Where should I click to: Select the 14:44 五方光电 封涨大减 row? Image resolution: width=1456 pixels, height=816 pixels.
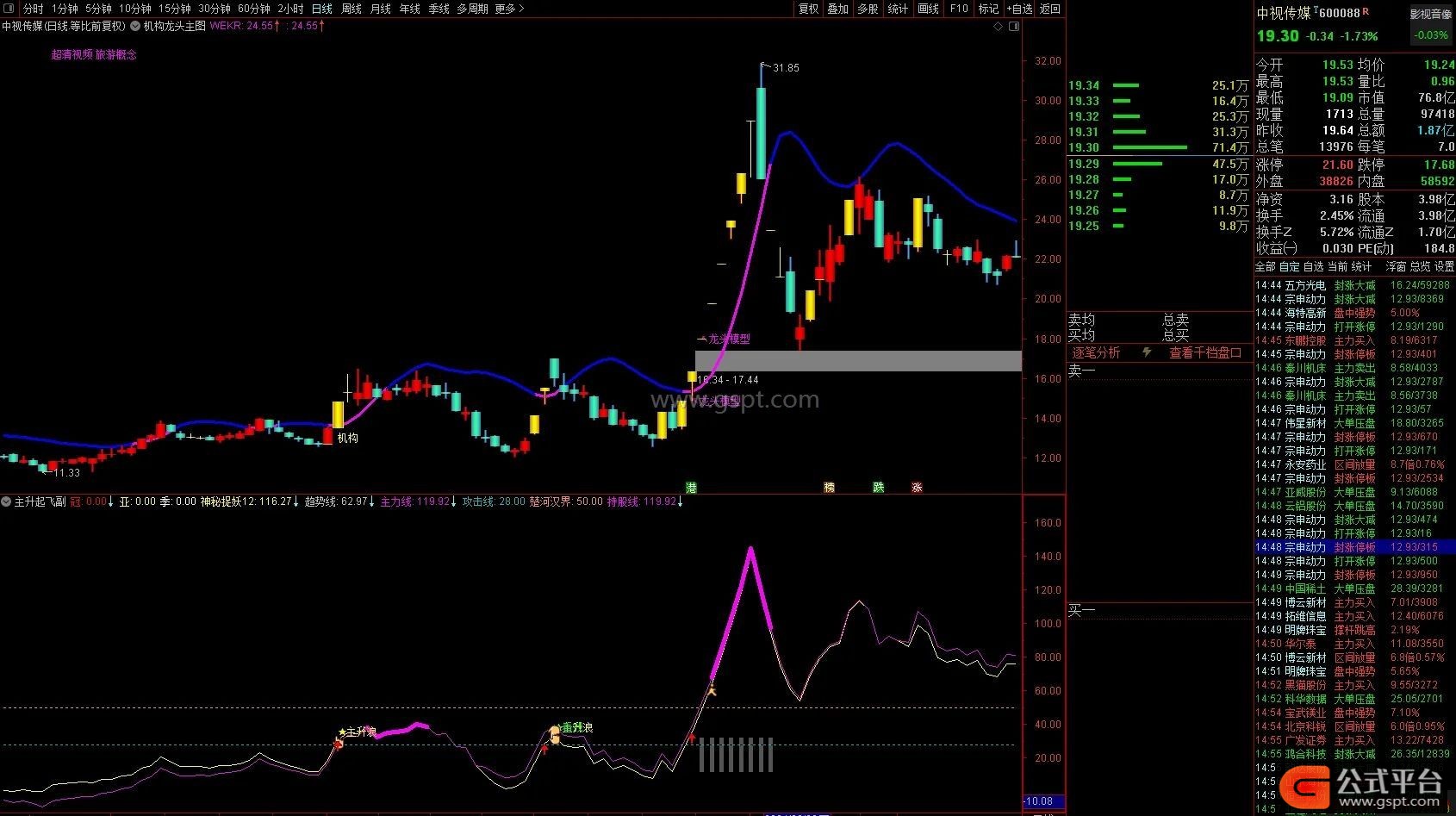[1353, 285]
